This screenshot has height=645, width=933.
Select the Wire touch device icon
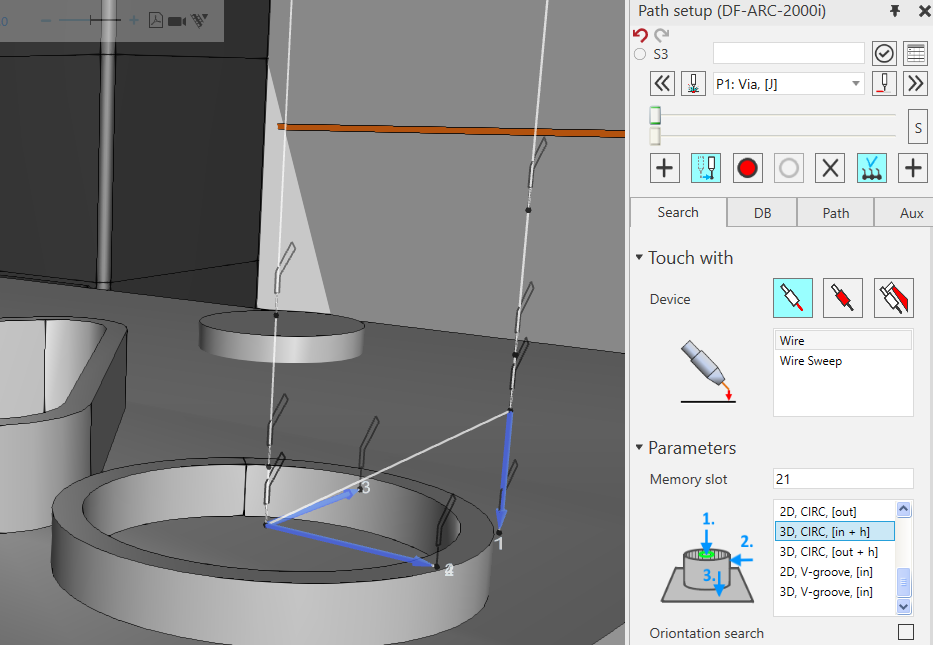coord(793,298)
